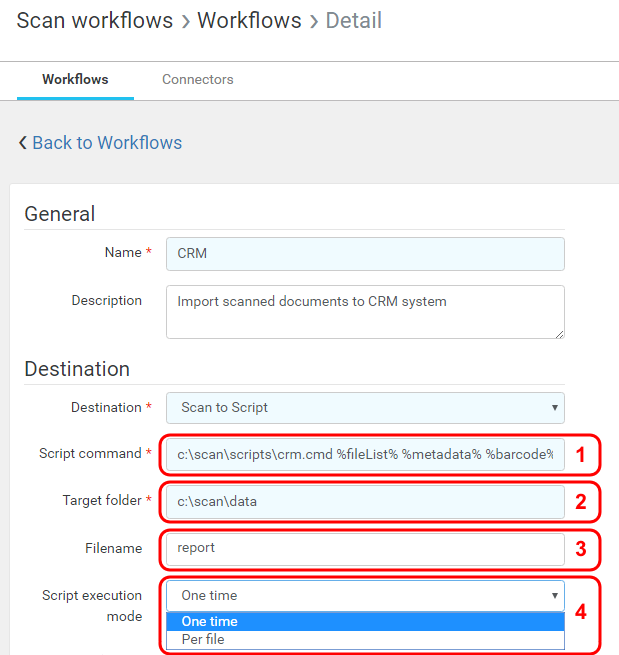Focus the Target folder field
Viewport: 619px width, 655px height.
pos(365,502)
